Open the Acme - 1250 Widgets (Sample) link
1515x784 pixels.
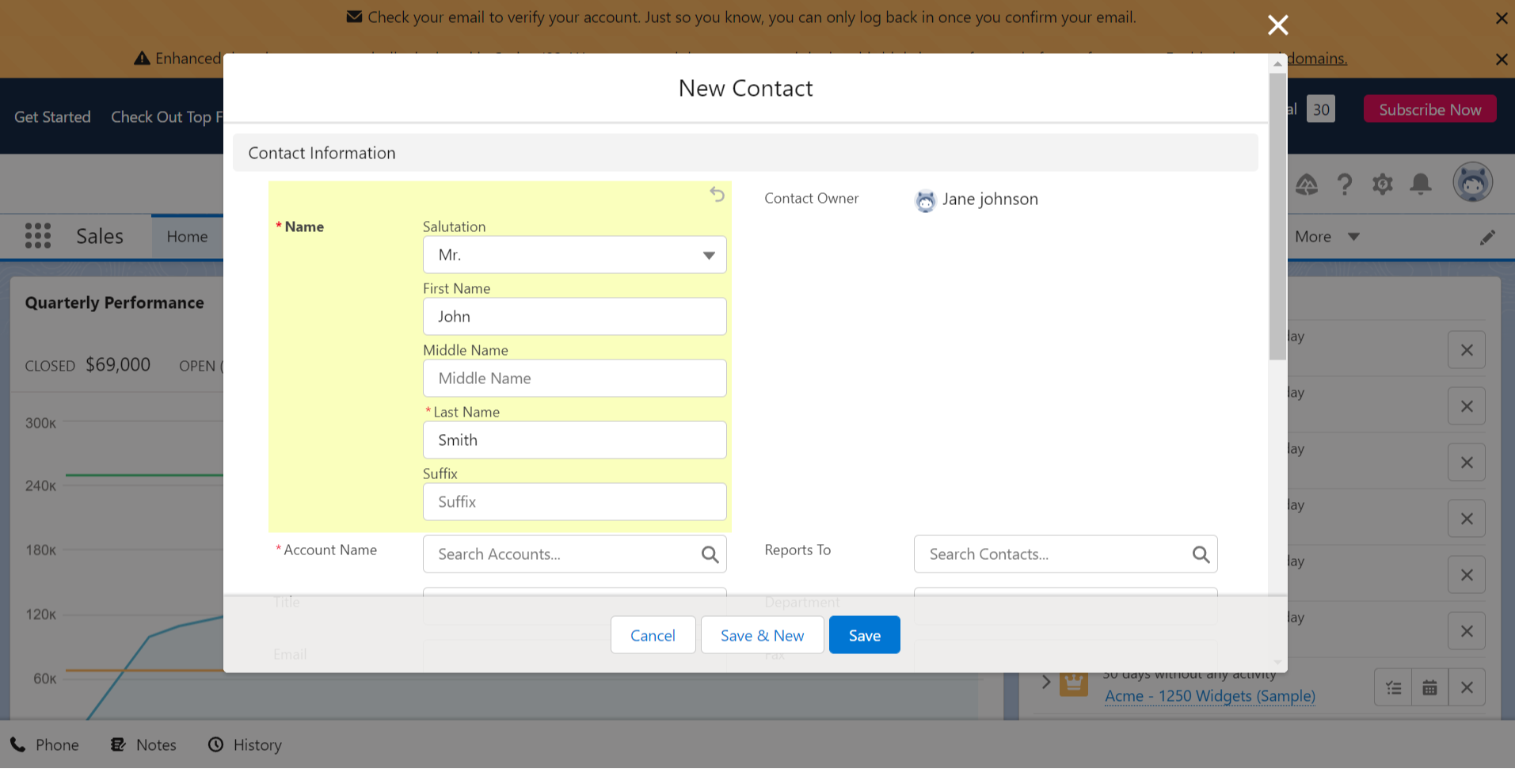1209,696
